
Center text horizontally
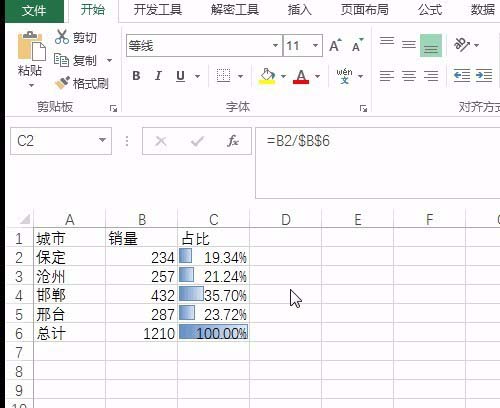409,76
